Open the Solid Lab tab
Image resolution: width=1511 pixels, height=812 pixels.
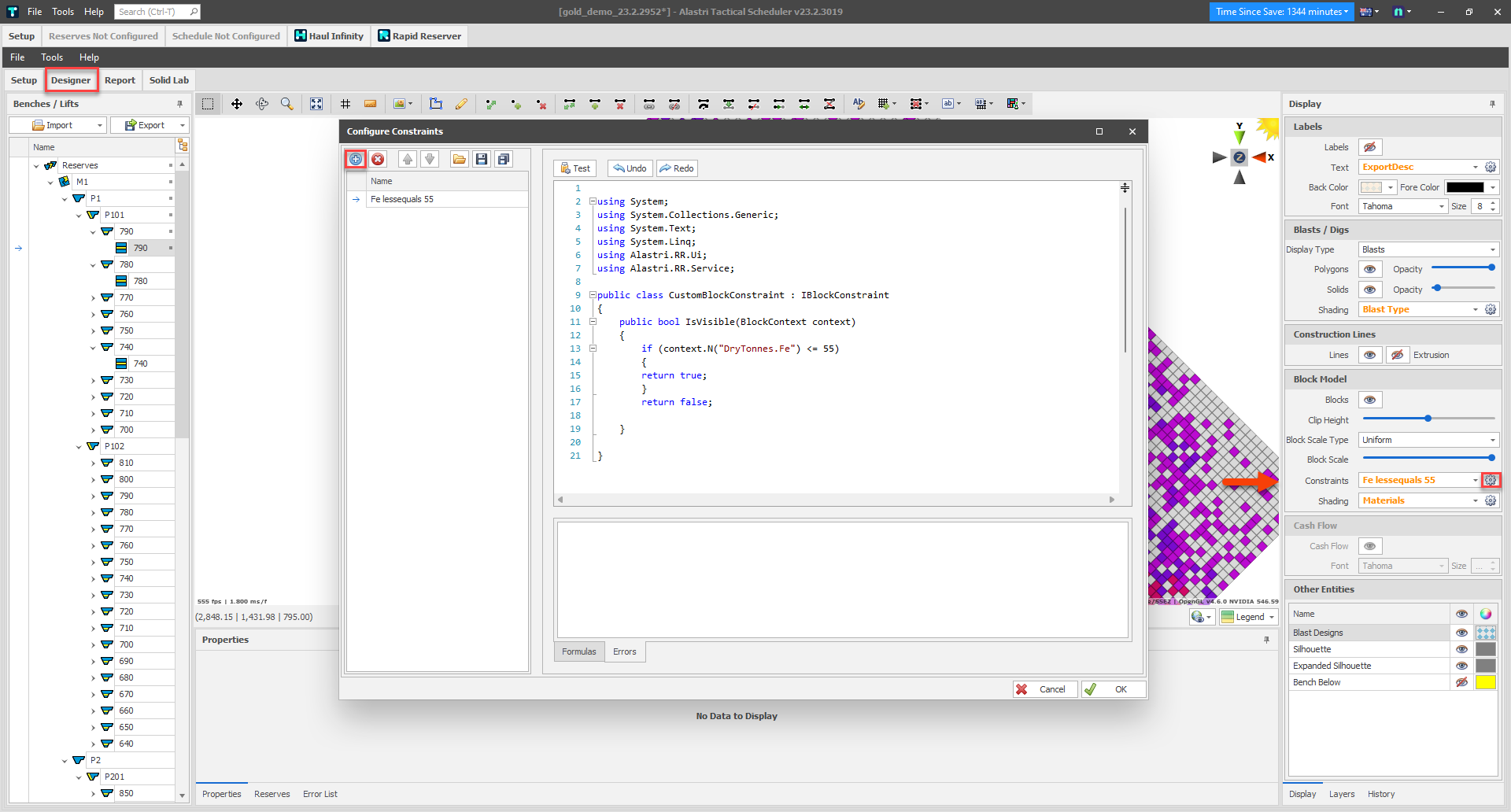[169, 80]
